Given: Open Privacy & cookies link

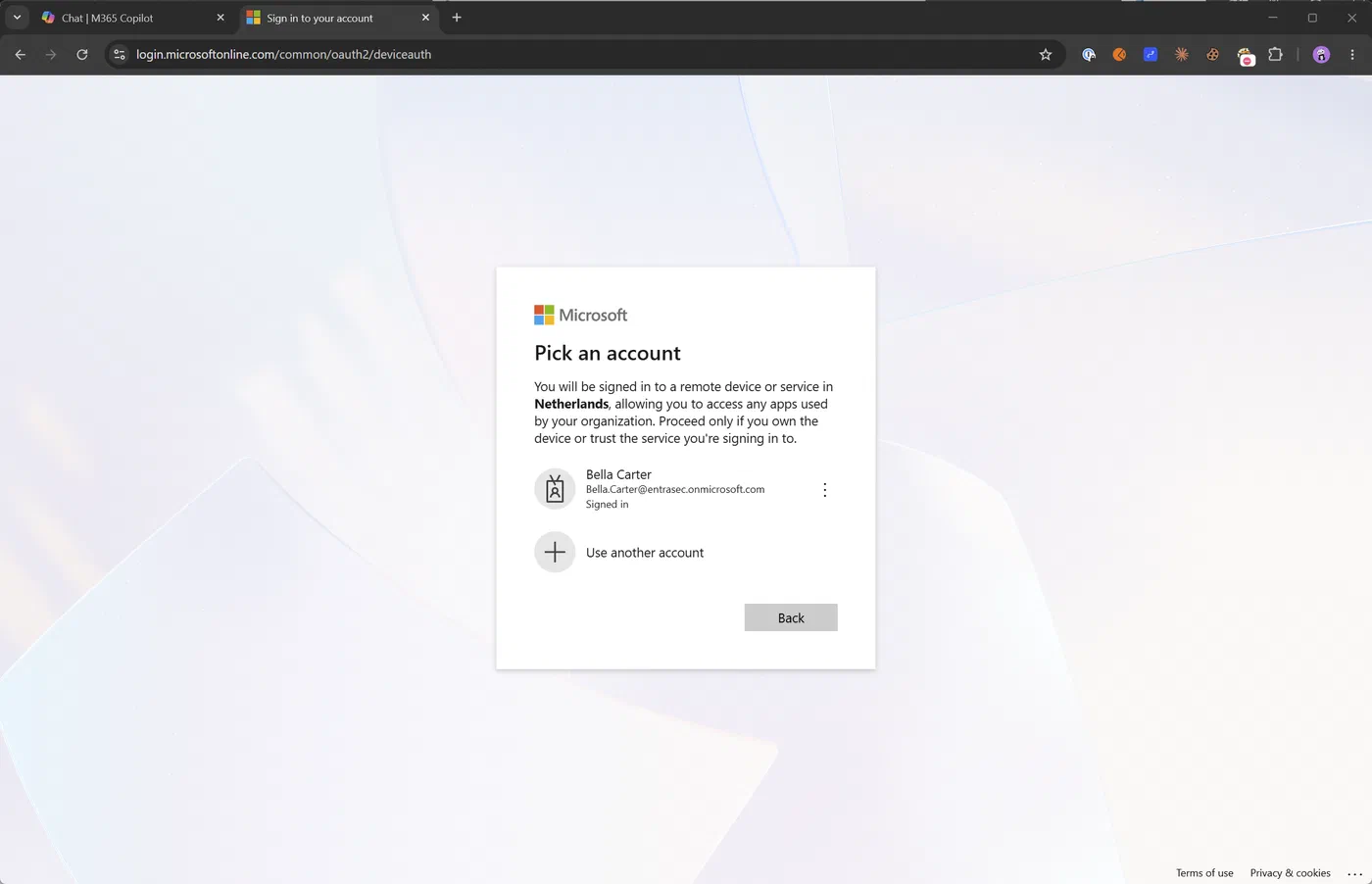Looking at the screenshot, I should click(1290, 872).
